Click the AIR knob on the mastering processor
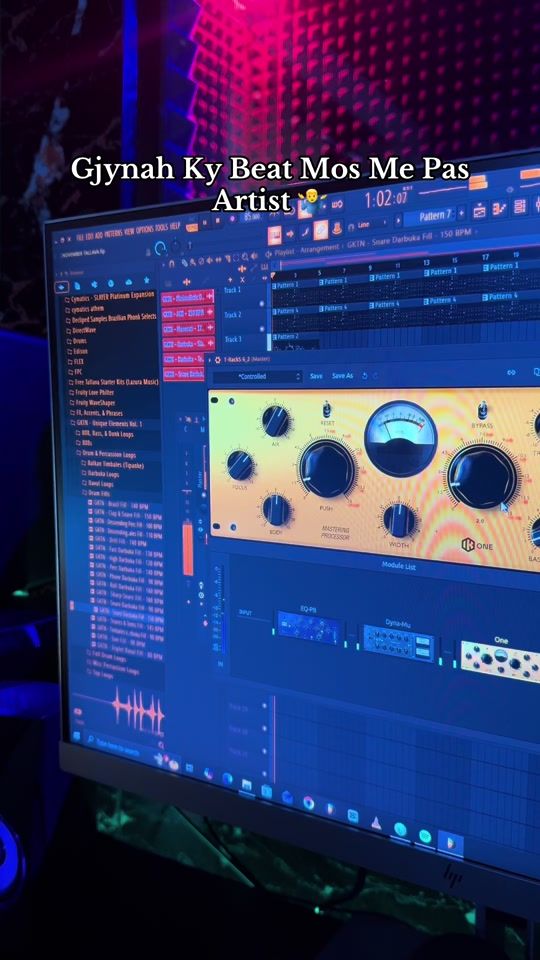This screenshot has height=960, width=540. point(276,421)
